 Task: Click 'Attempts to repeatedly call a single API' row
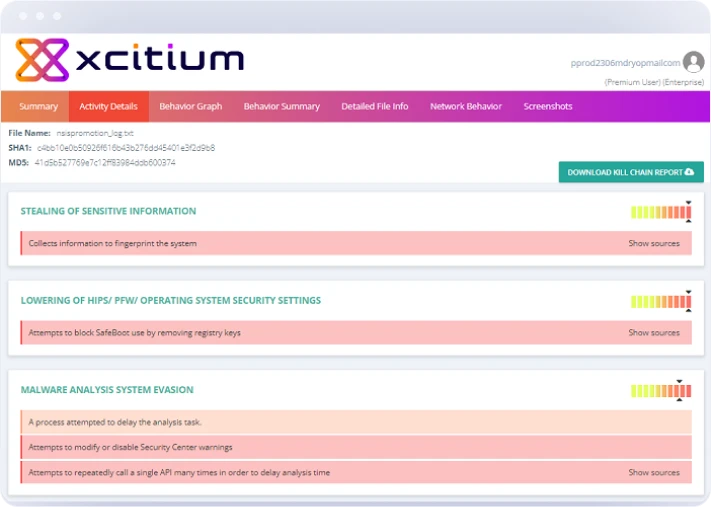[356, 473]
